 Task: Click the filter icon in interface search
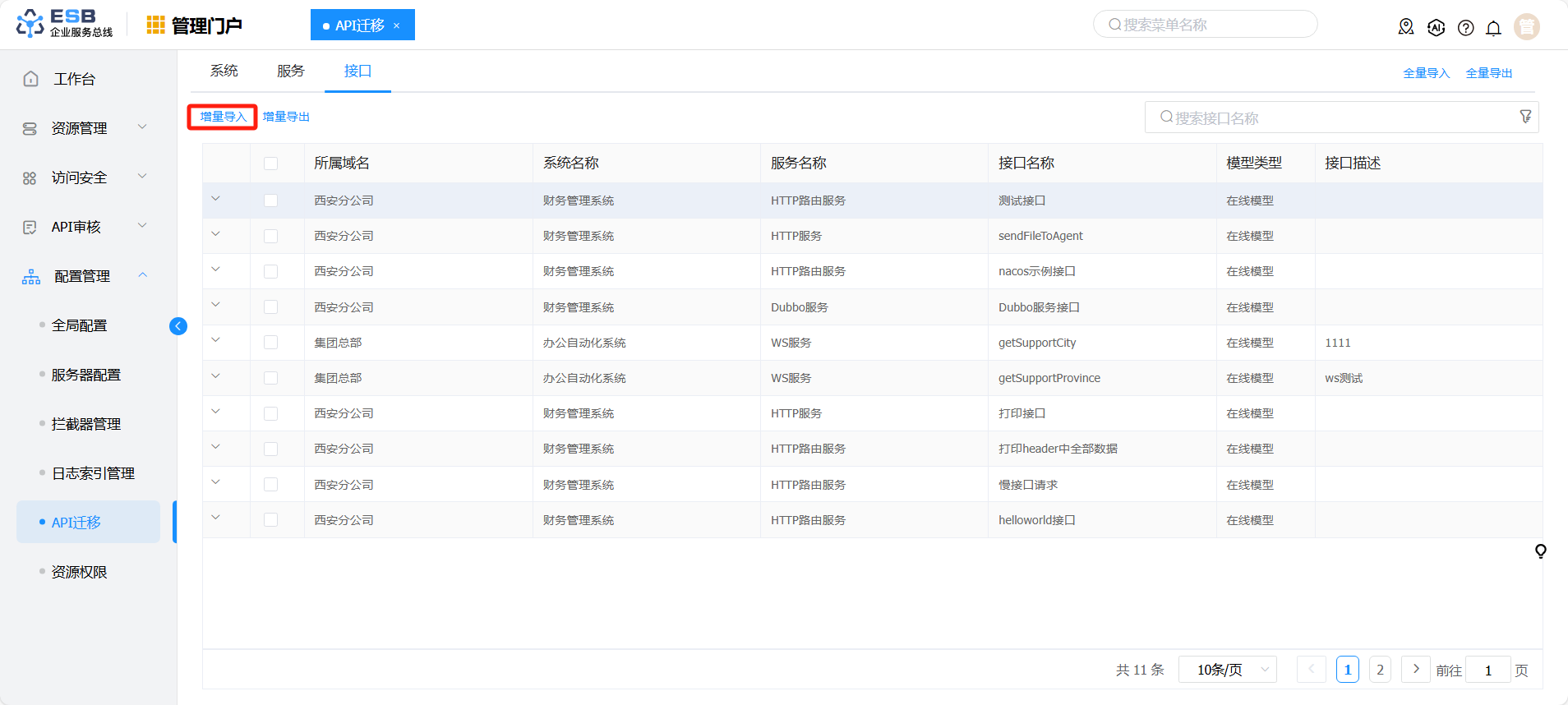point(1525,117)
